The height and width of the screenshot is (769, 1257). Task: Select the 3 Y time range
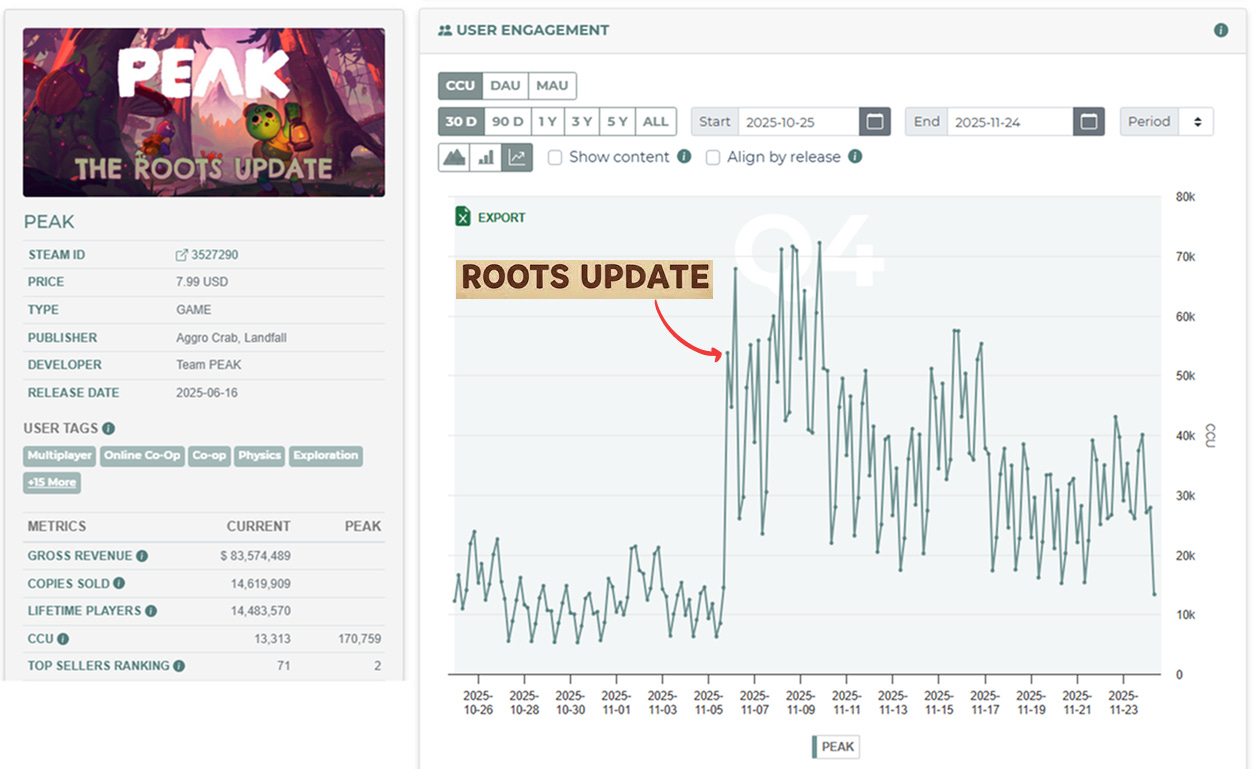click(582, 122)
